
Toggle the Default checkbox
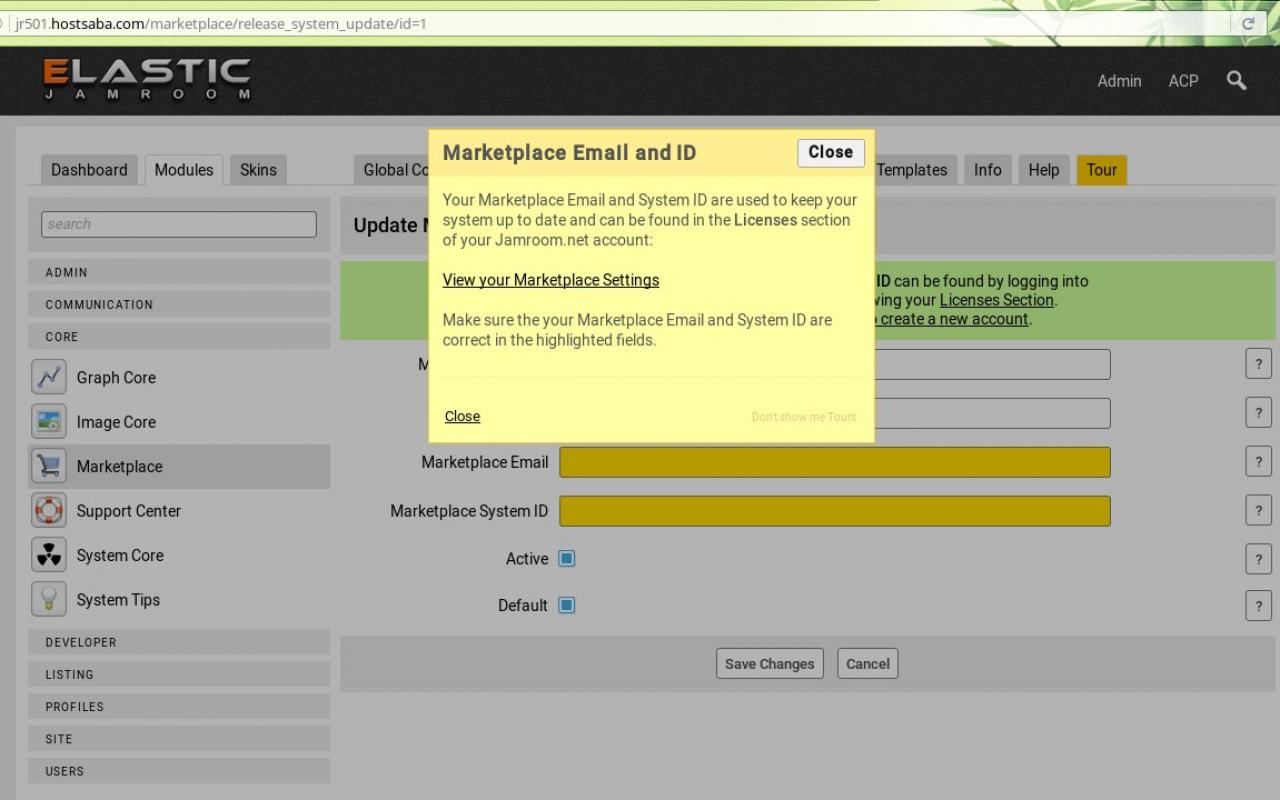[x=567, y=605]
